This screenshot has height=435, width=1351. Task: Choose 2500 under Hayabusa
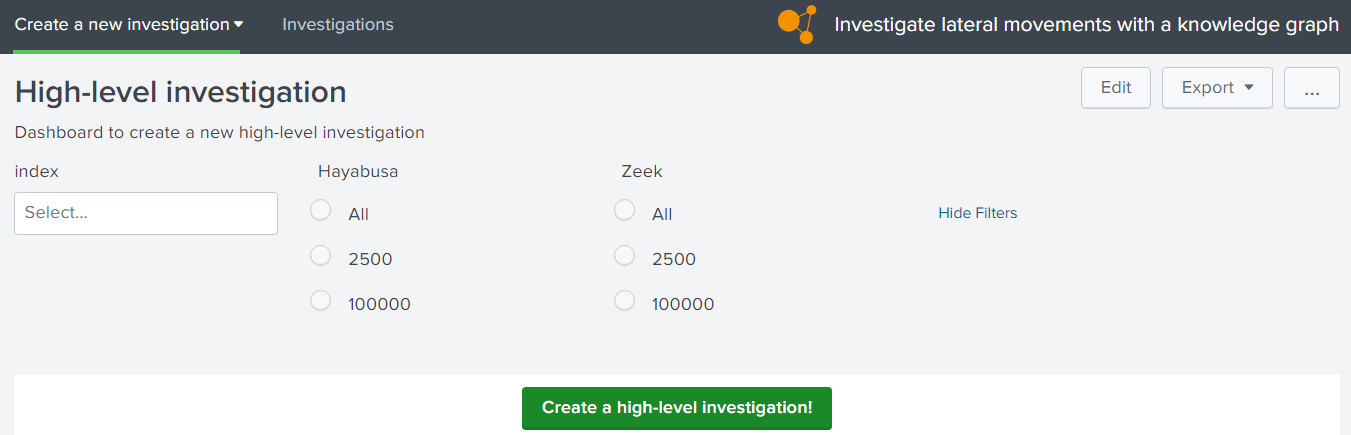click(321, 256)
